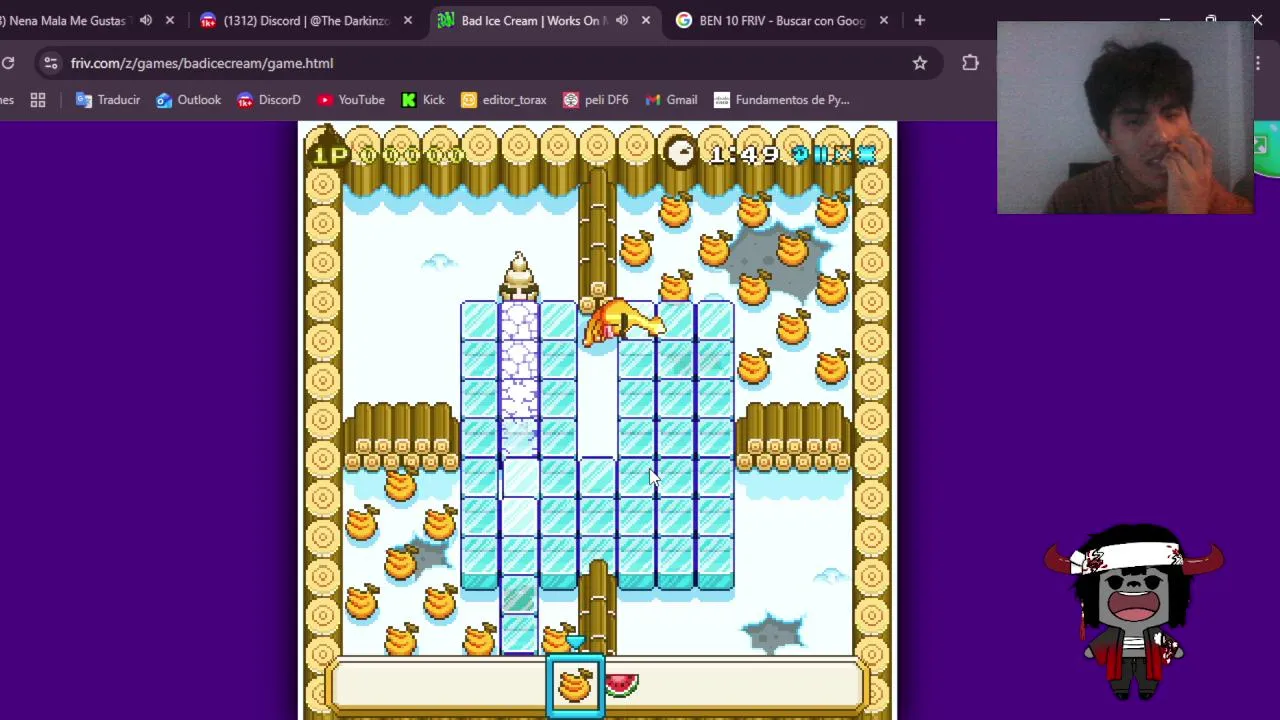1280x720 pixels.
Task: Click the cracked ice block column
Action: tap(518, 378)
